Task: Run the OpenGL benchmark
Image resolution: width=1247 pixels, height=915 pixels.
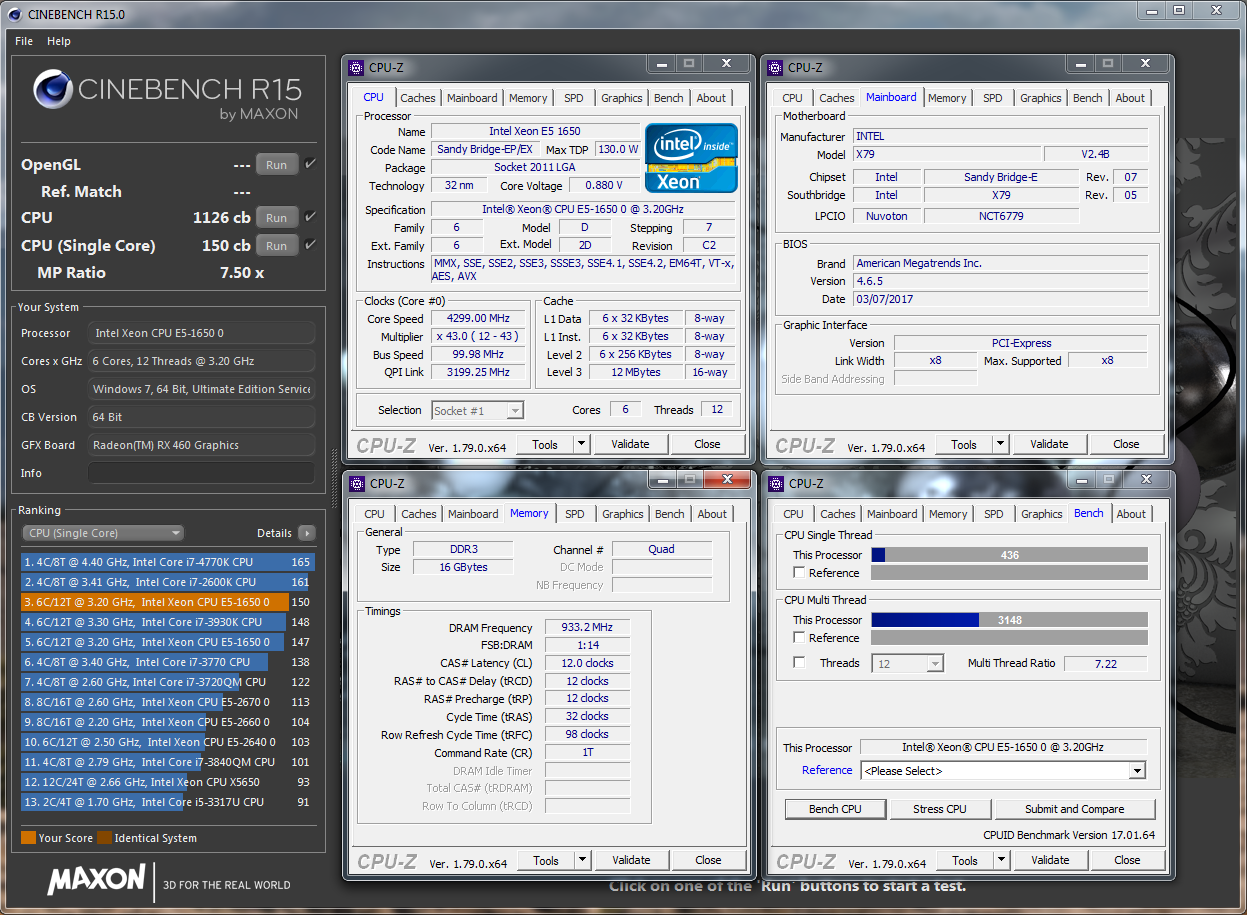Action: pyautogui.click(x=277, y=165)
